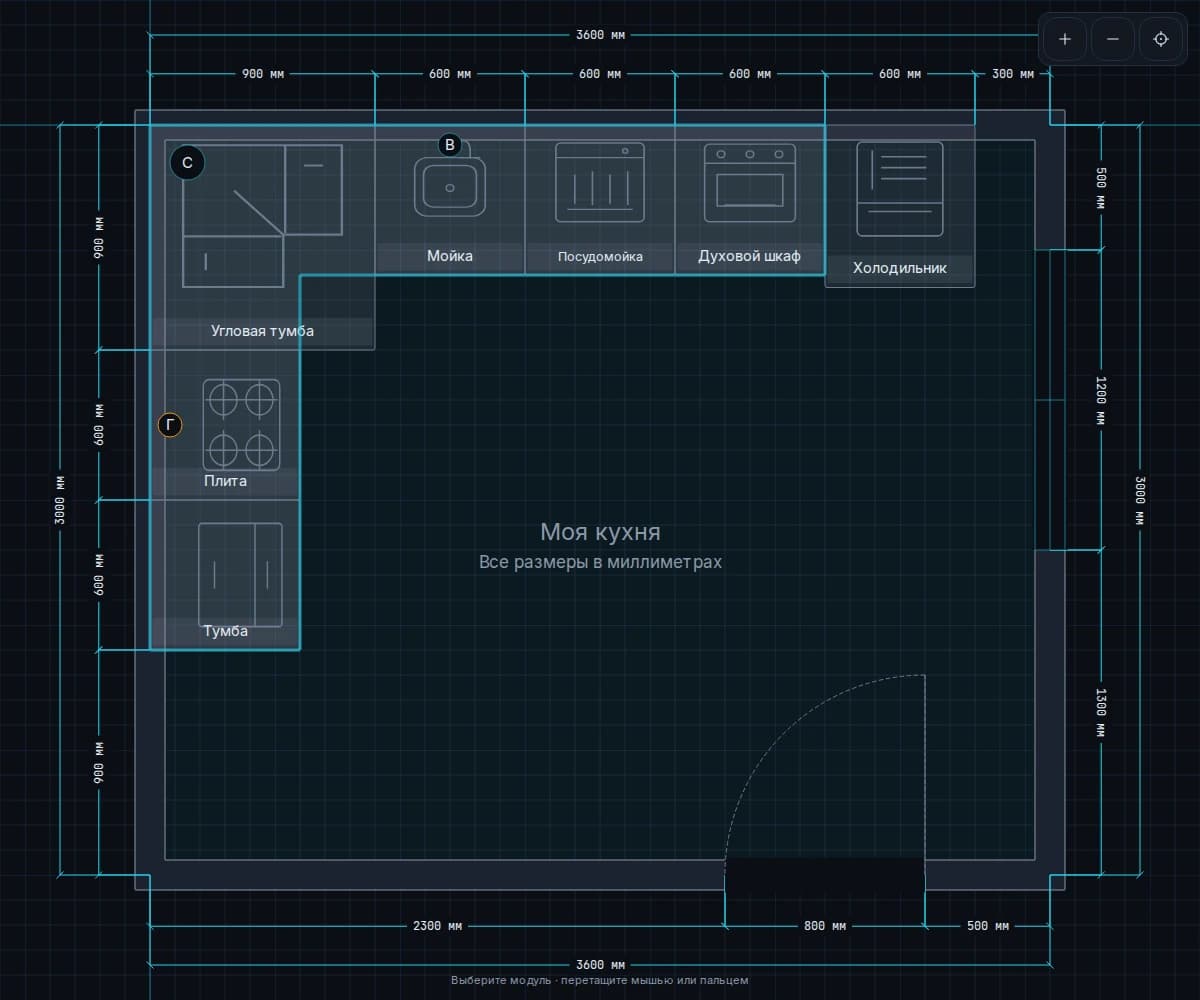Click the Духовой шкаф label
This screenshot has width=1200, height=1000.
(x=750, y=256)
